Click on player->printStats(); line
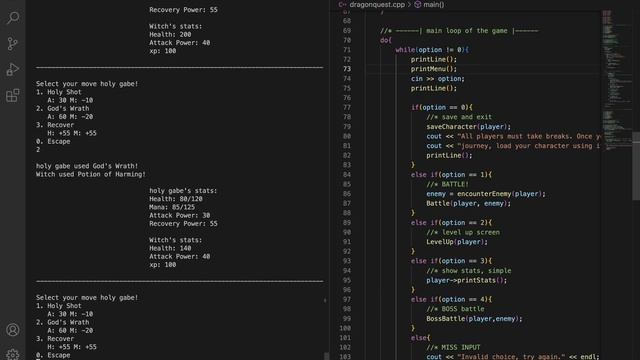This screenshot has width=640, height=360. pos(467,280)
